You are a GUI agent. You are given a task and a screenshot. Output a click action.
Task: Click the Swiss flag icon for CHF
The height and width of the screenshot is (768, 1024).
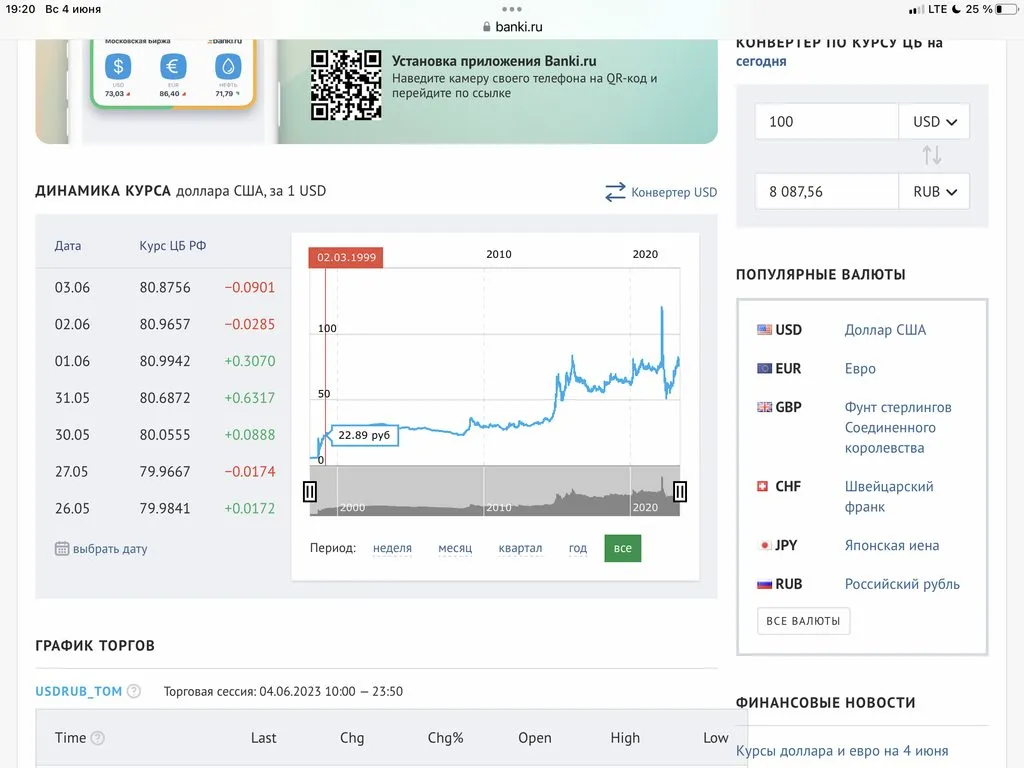point(765,487)
